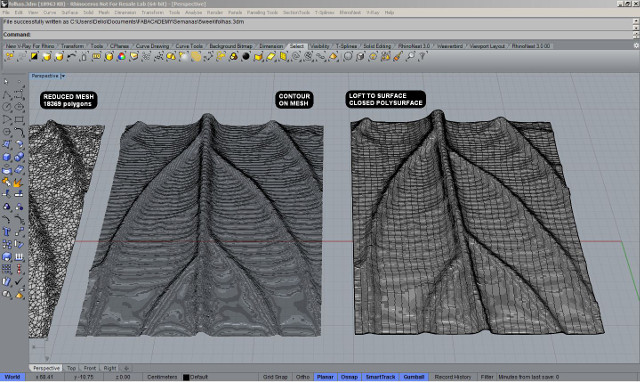Image resolution: width=640 pixels, height=382 pixels.
Task: Open the Mesh menu
Action: coord(104,13)
